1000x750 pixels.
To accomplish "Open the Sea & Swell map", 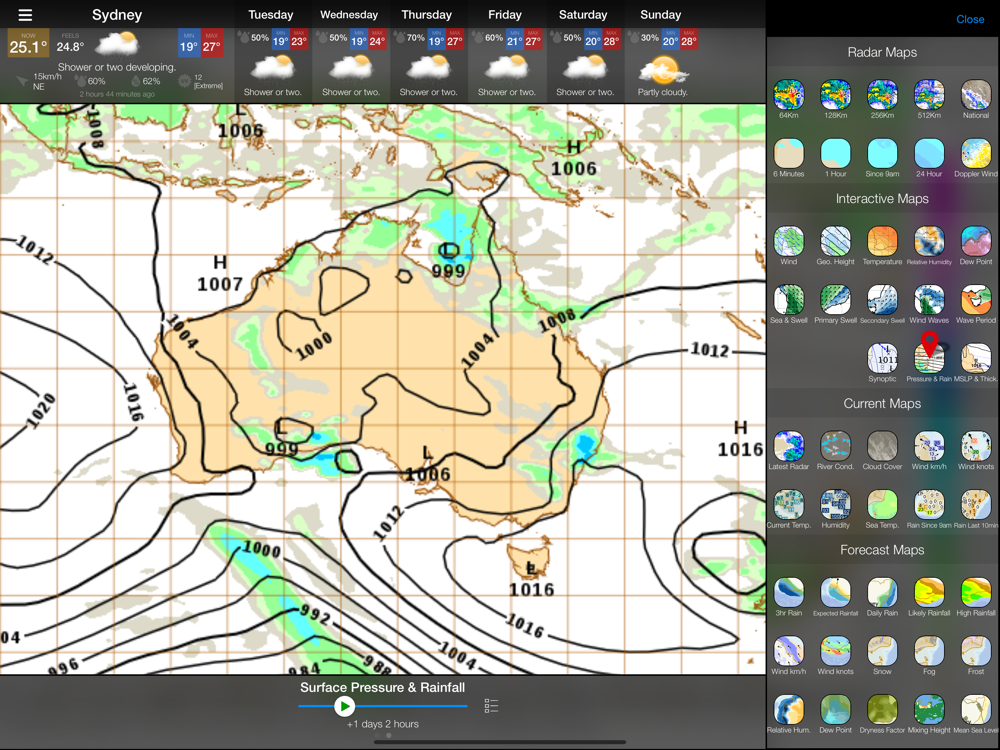I will (789, 300).
